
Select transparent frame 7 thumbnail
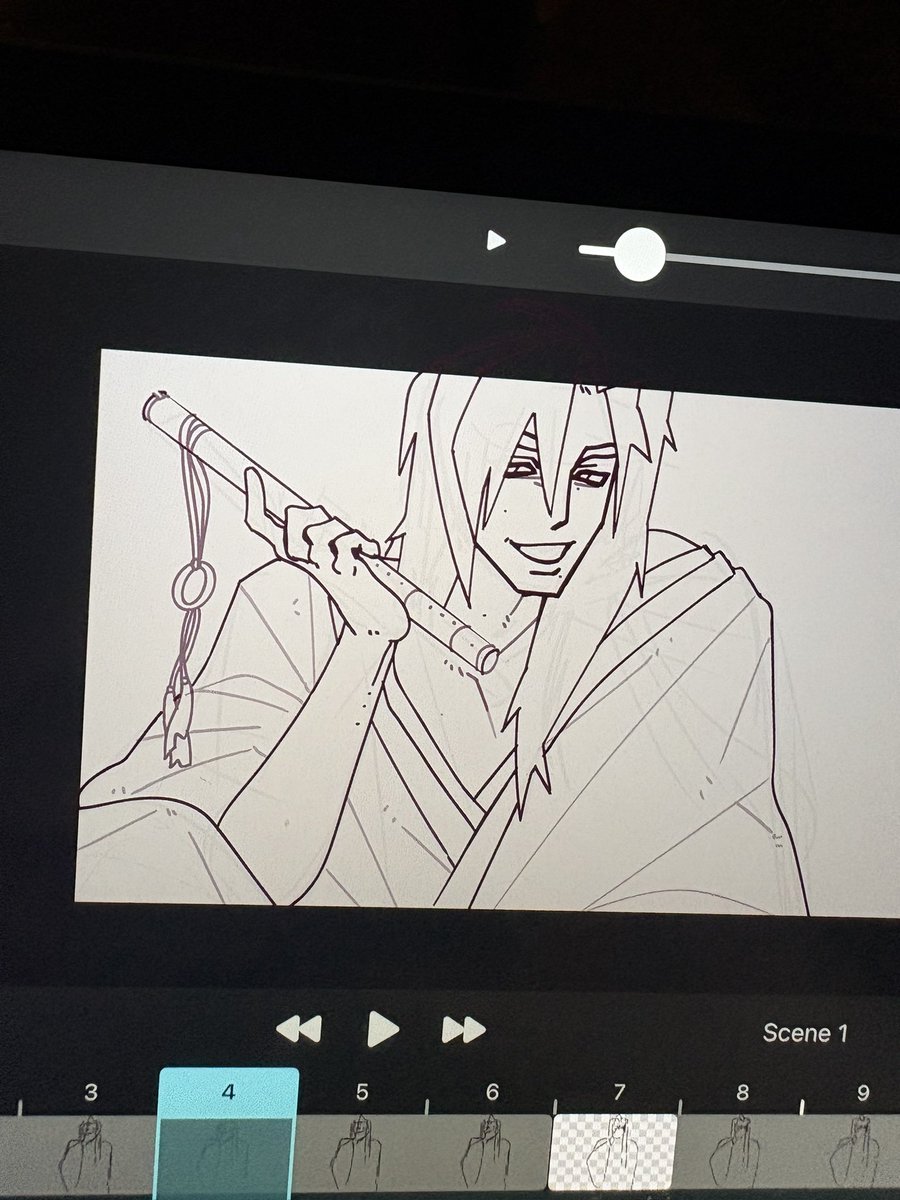coord(613,1152)
